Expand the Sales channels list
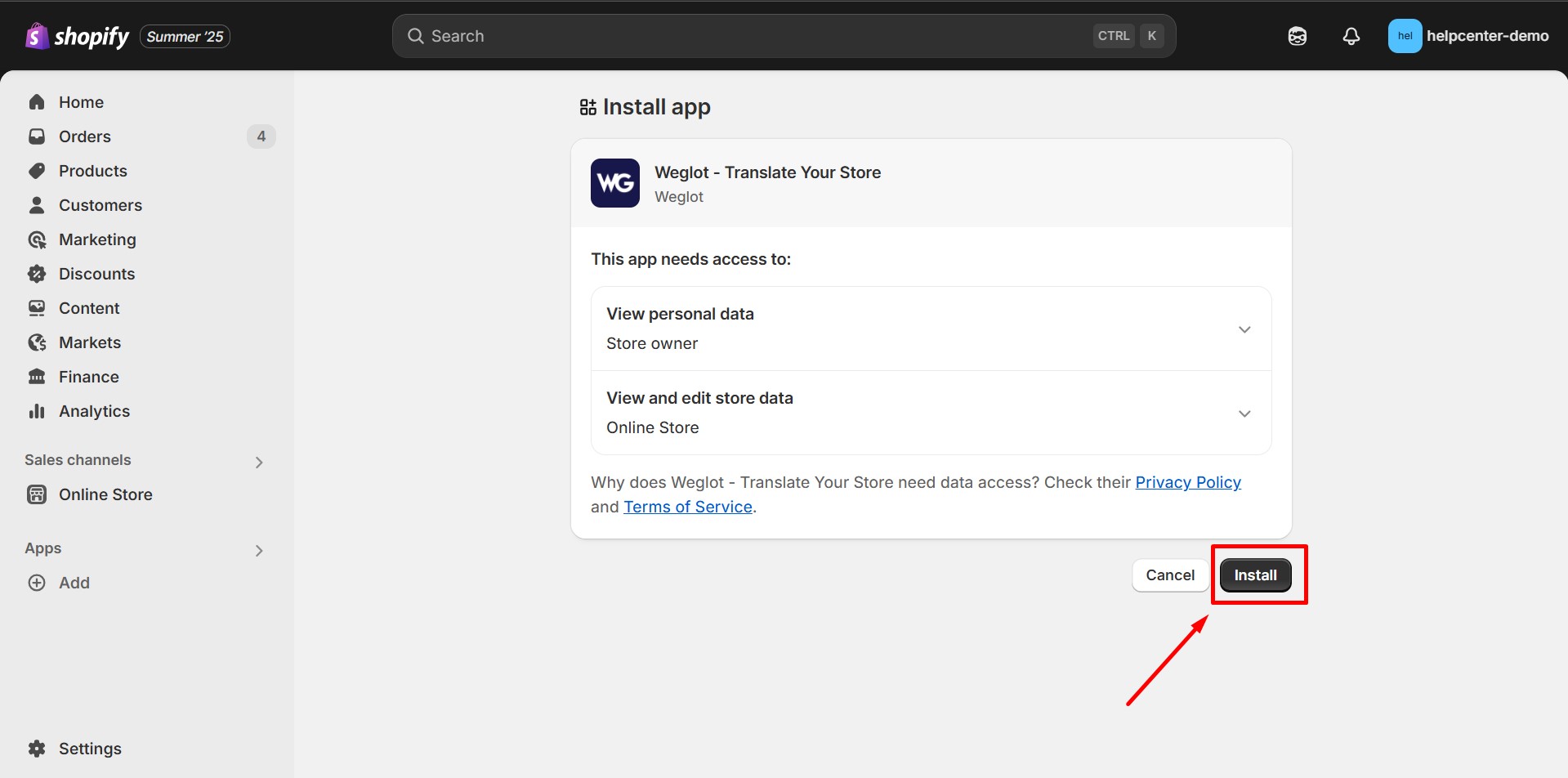 (x=258, y=462)
